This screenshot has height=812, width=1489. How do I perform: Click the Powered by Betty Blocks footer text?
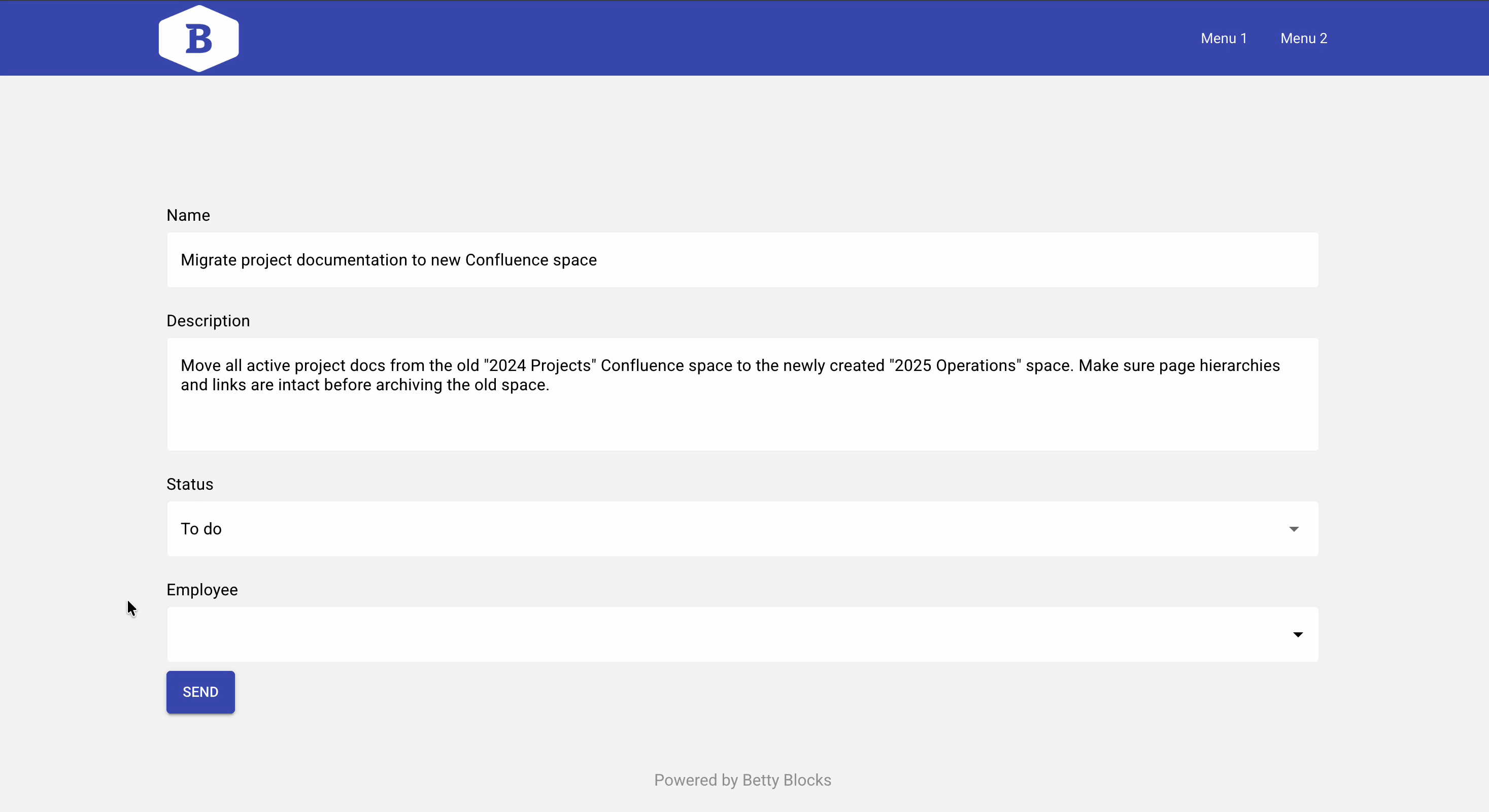(742, 780)
